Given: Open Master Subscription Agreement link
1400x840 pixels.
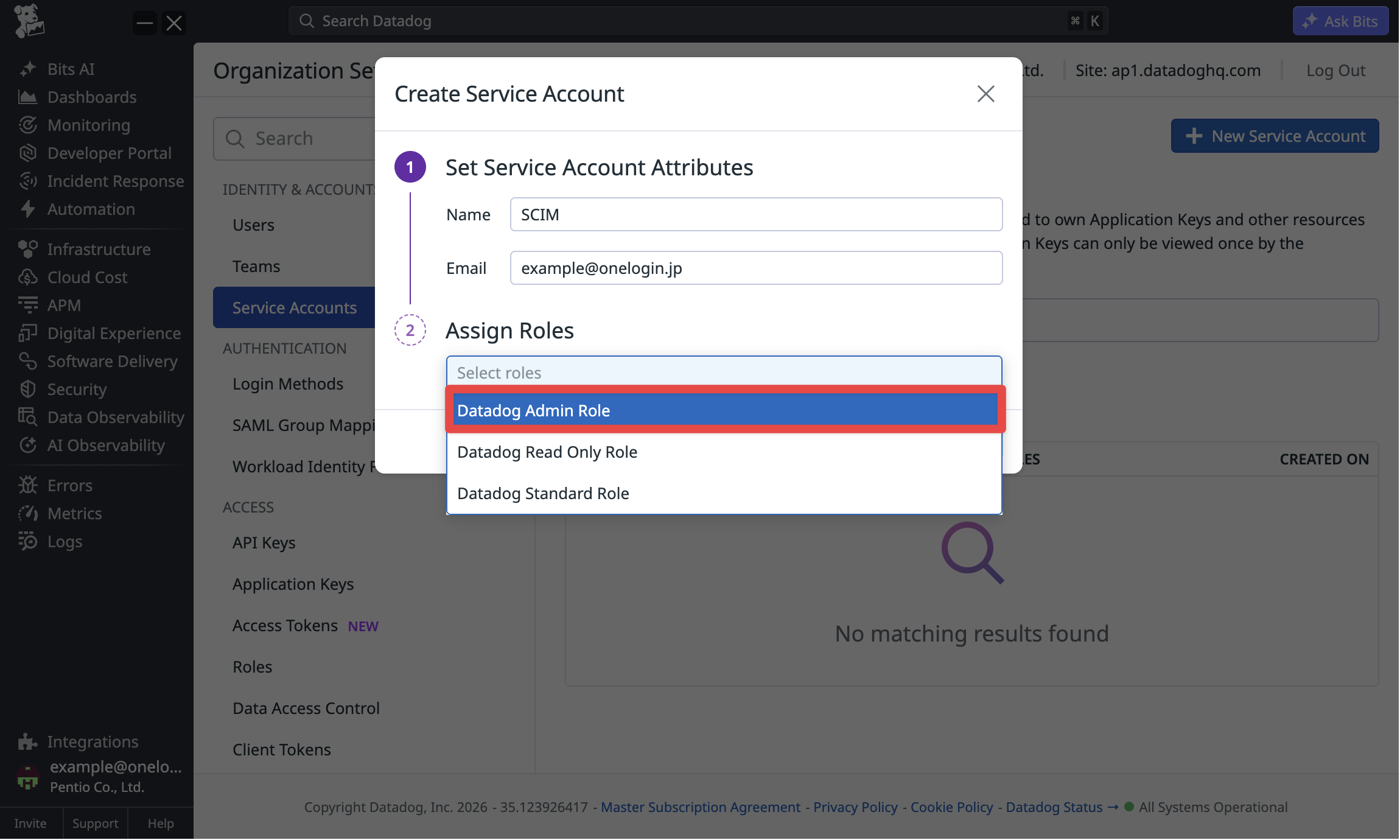Looking at the screenshot, I should [x=701, y=807].
